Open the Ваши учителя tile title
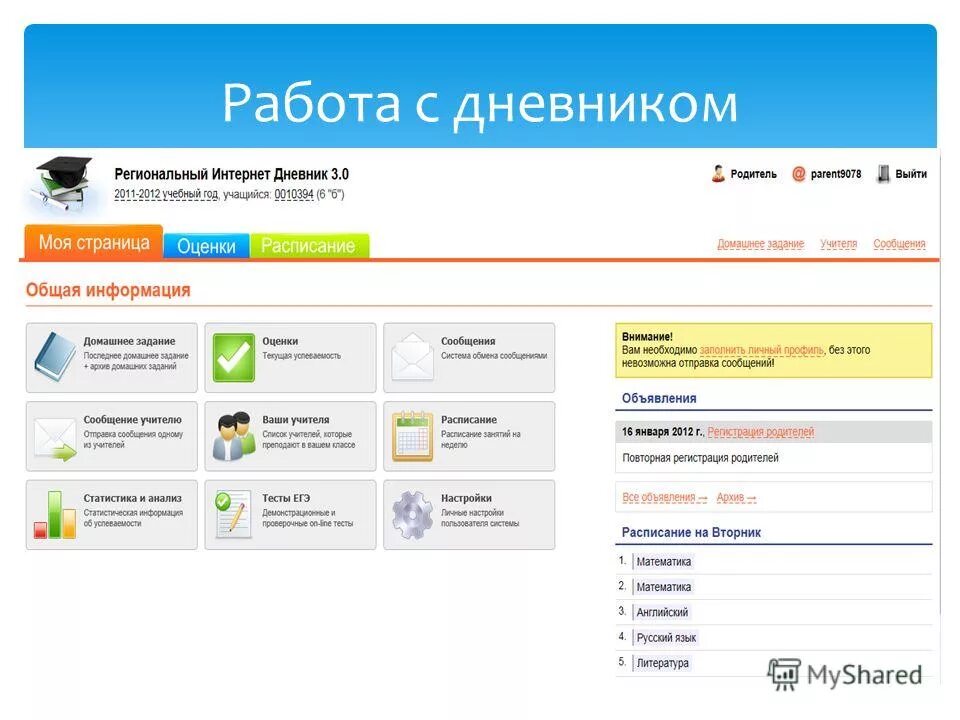The width and height of the screenshot is (960, 720). point(296,419)
